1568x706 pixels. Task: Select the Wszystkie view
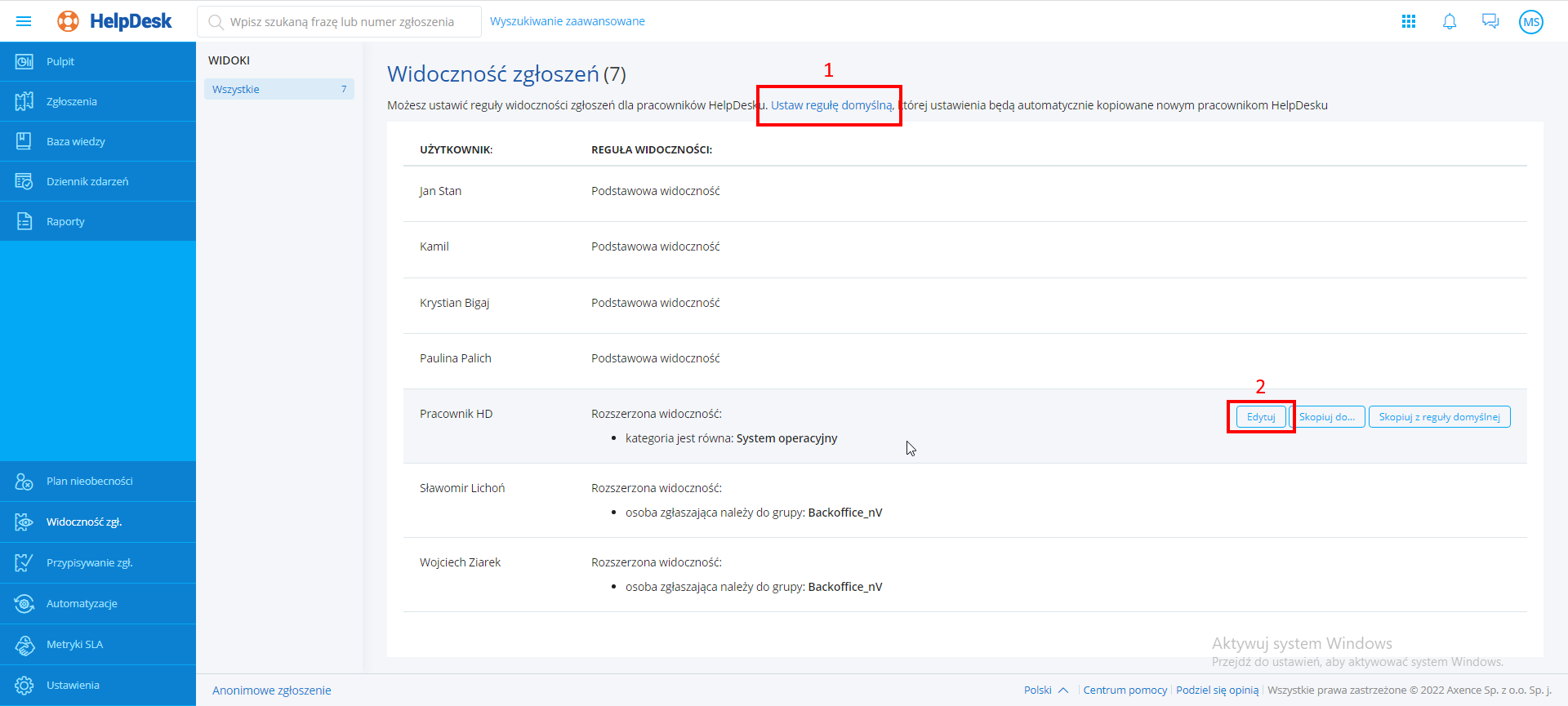click(x=278, y=89)
